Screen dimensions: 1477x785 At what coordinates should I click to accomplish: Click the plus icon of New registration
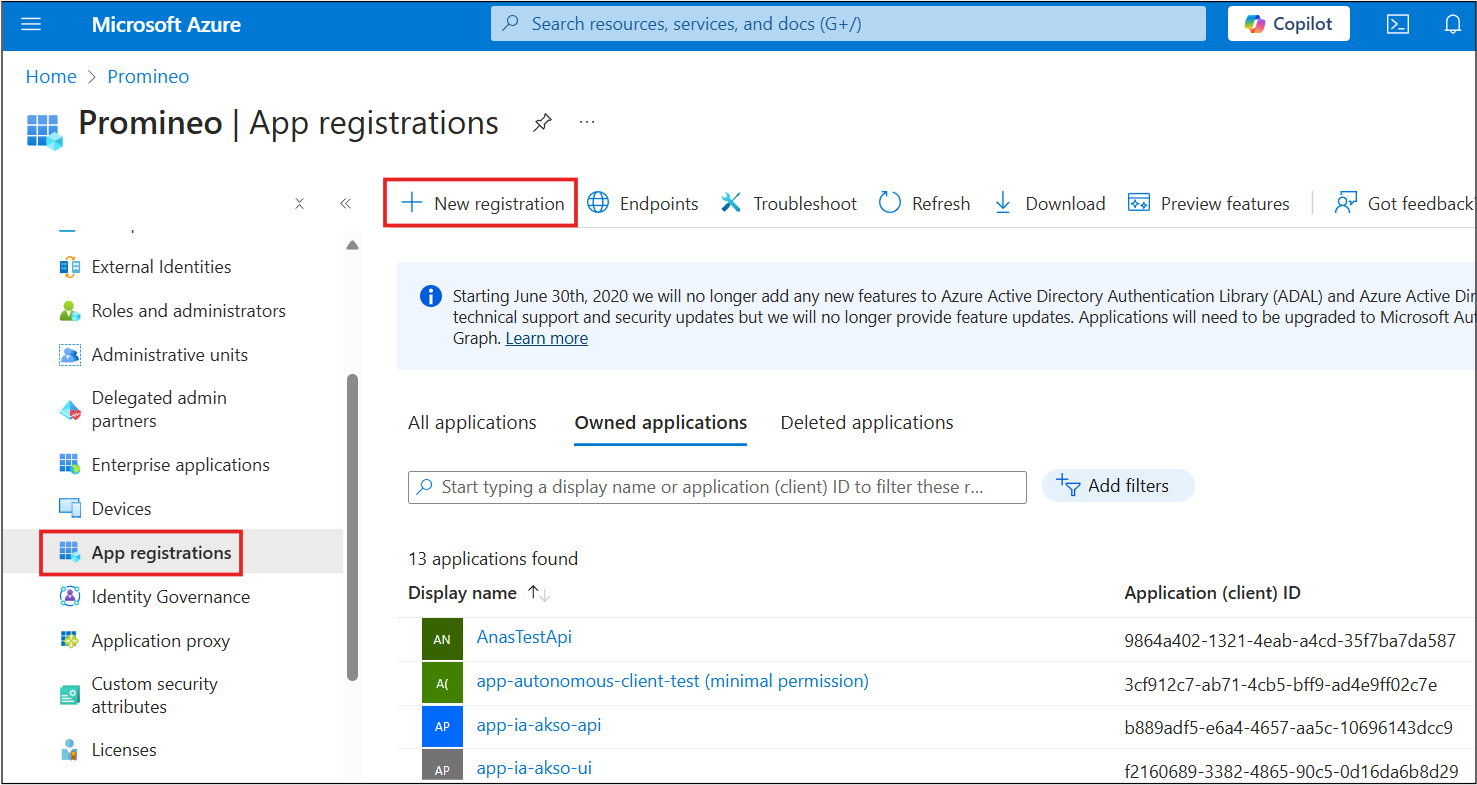pos(411,203)
